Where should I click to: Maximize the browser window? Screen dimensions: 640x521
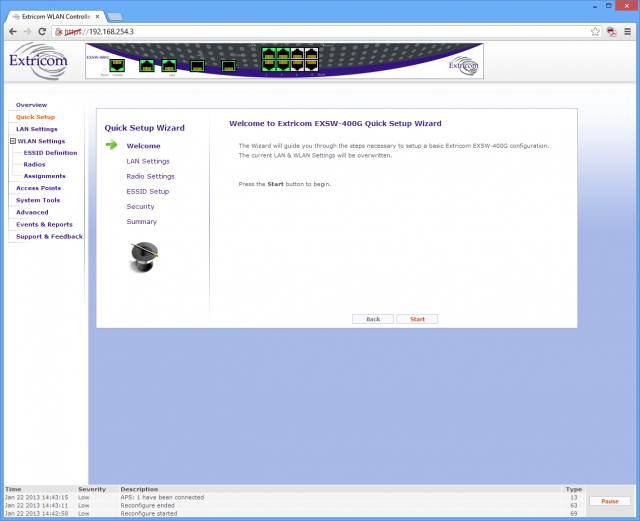point(608,6)
